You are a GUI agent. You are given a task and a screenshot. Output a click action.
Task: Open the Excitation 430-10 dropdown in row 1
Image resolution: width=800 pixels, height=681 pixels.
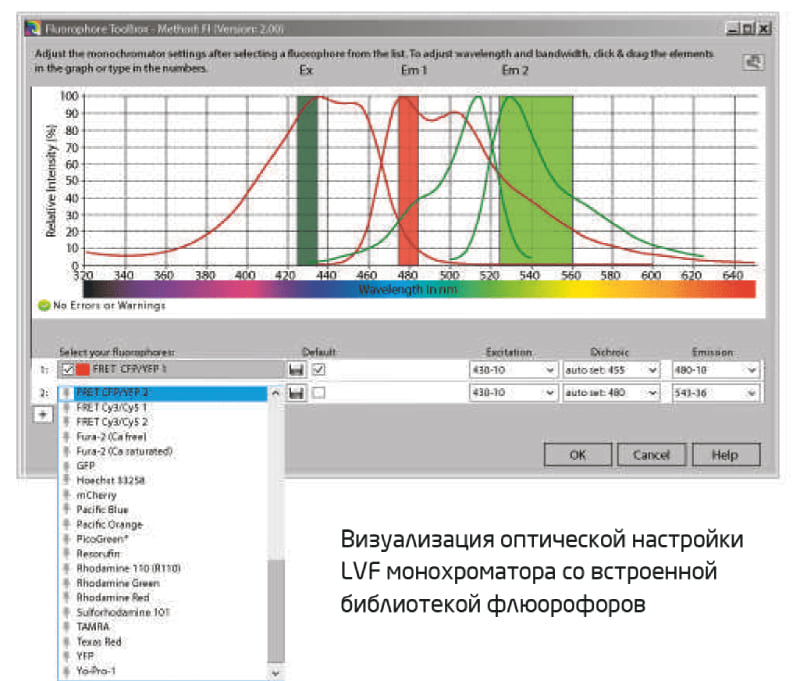[549, 370]
